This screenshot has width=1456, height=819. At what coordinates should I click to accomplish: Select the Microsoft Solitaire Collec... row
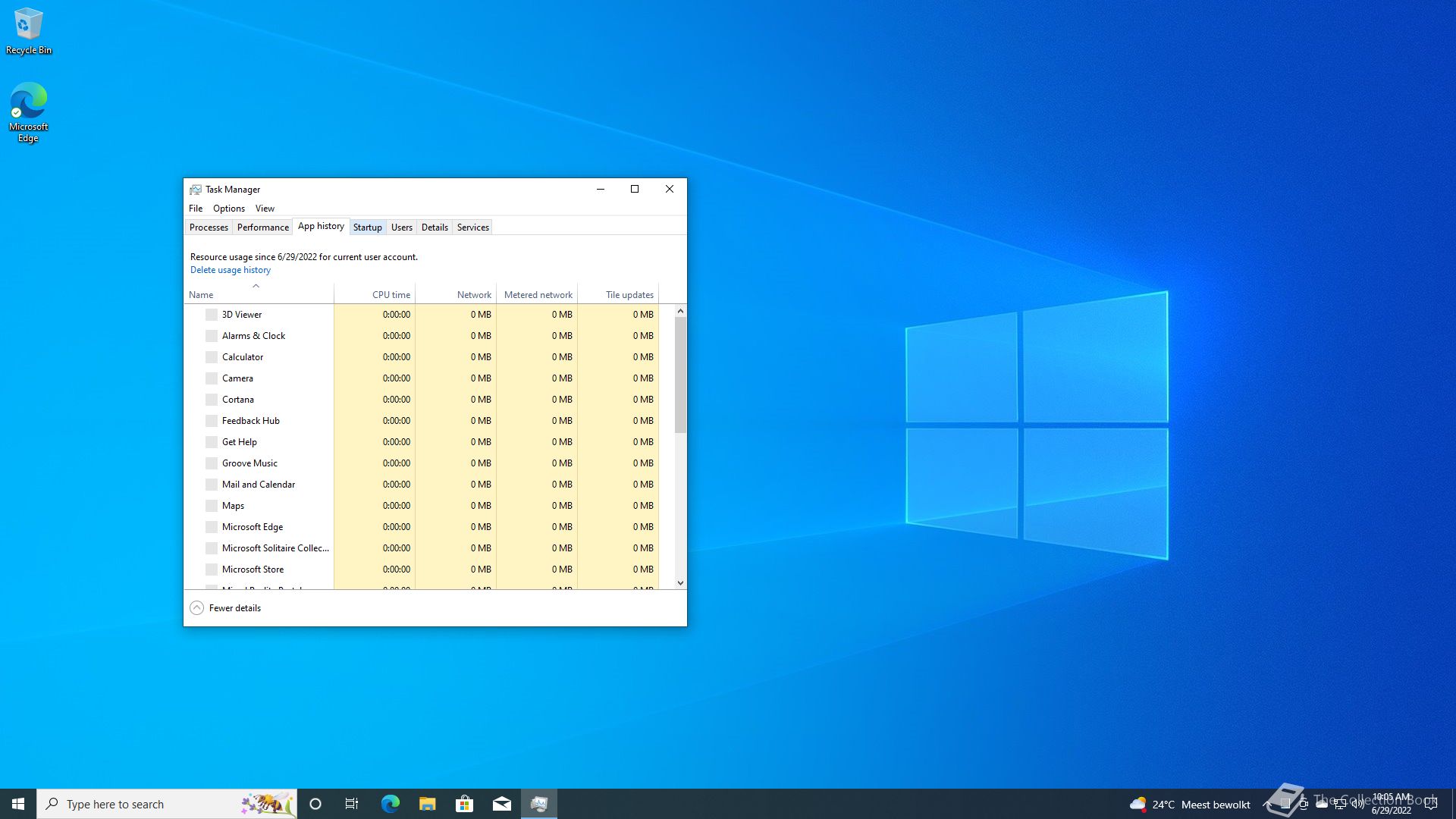421,548
